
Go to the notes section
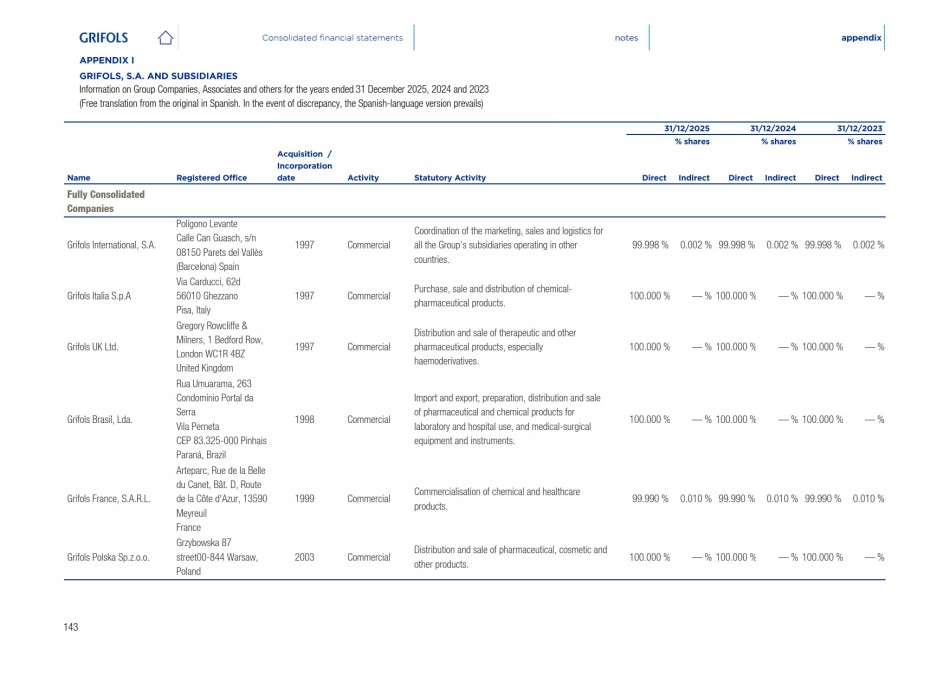[626, 38]
